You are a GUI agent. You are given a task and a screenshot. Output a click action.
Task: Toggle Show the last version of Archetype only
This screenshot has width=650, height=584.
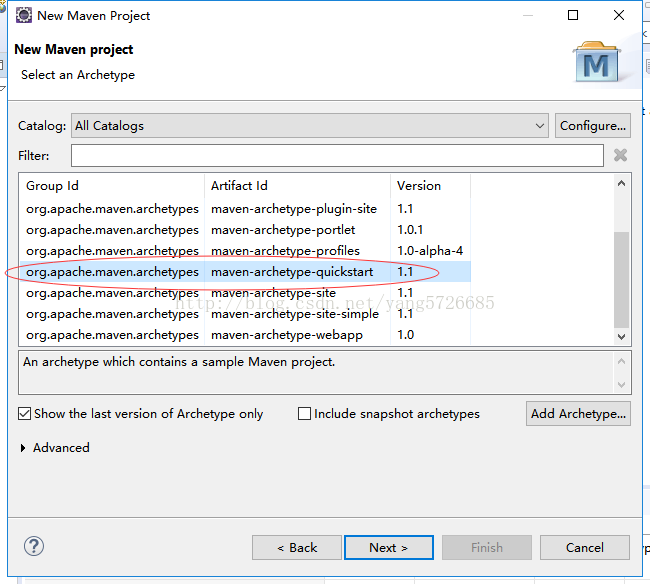click(x=24, y=414)
